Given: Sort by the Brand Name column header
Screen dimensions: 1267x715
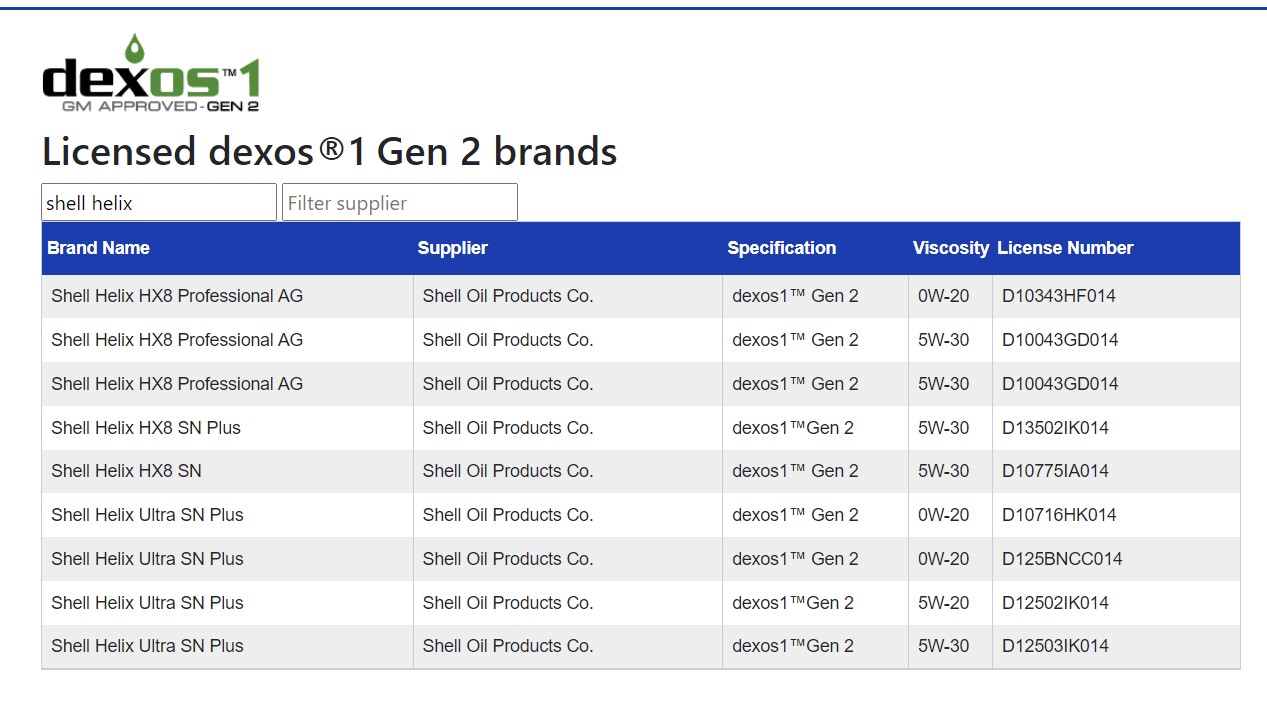Looking at the screenshot, I should 98,248.
